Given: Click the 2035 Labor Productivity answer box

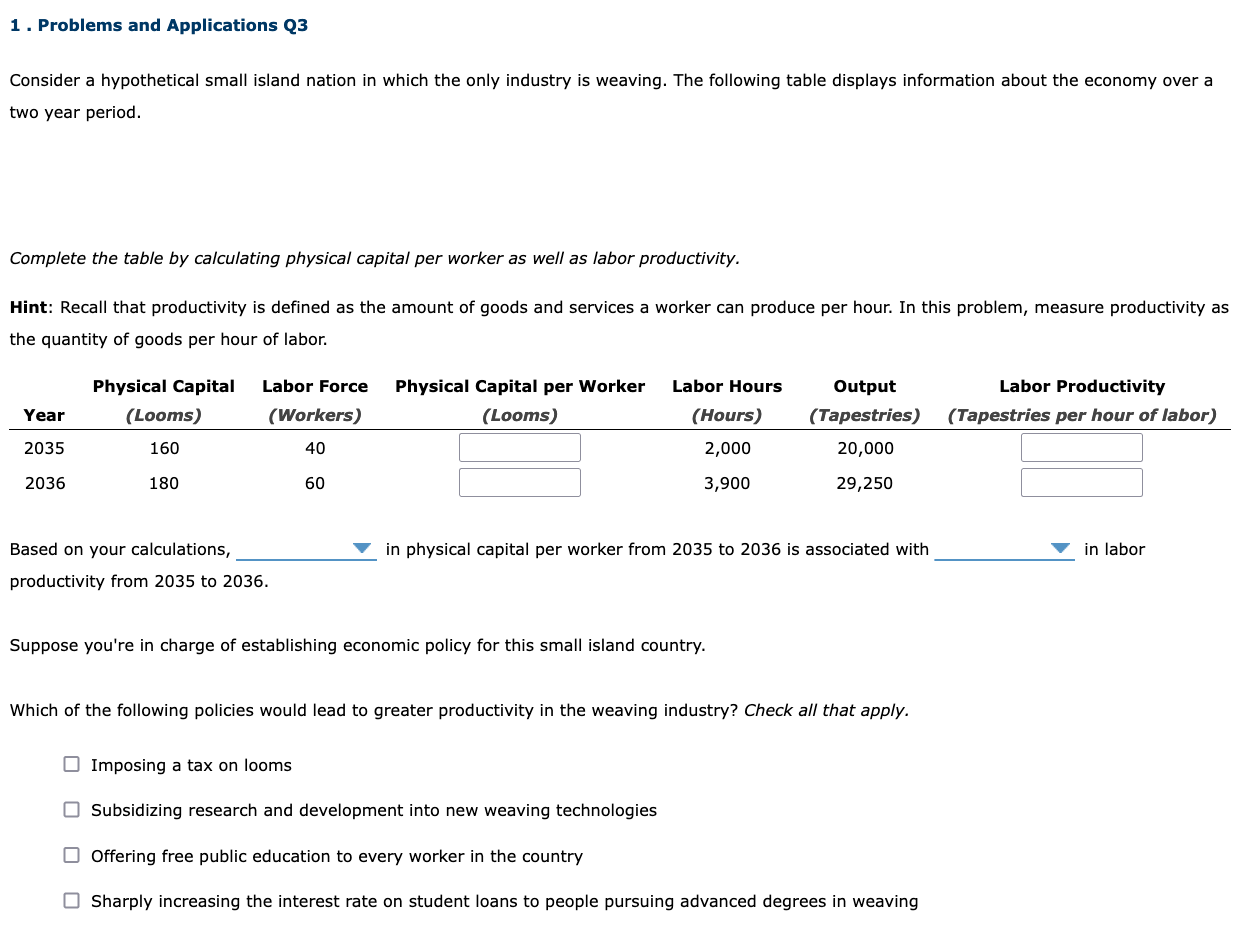Looking at the screenshot, I should 1081,447.
